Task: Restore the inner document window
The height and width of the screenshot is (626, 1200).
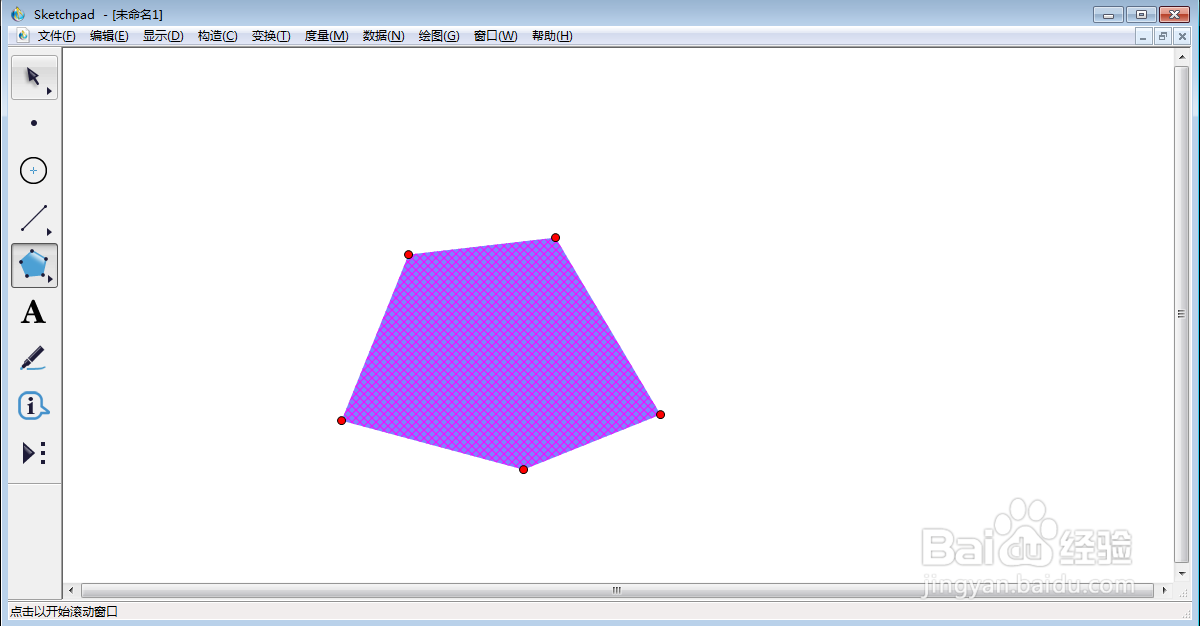Action: coord(1163,36)
